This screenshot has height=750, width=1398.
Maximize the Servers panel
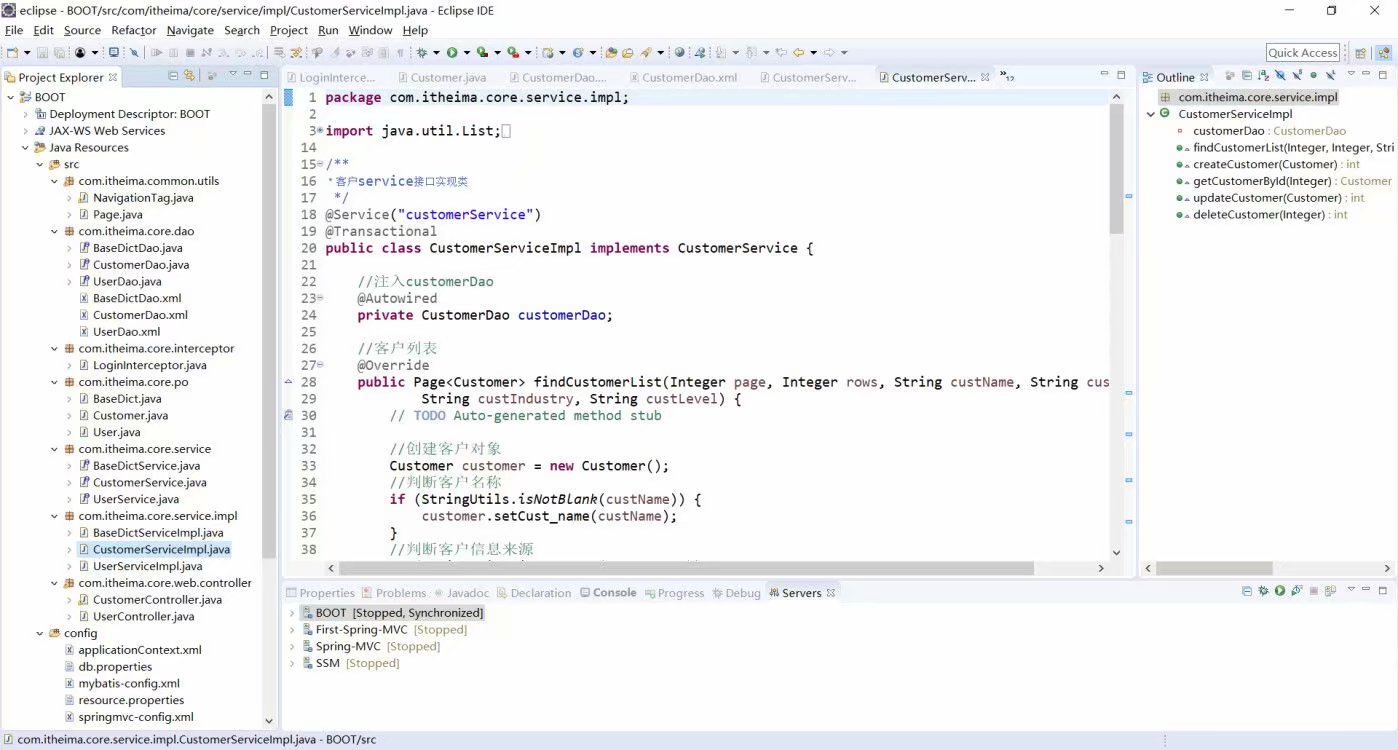[x=1383, y=591]
